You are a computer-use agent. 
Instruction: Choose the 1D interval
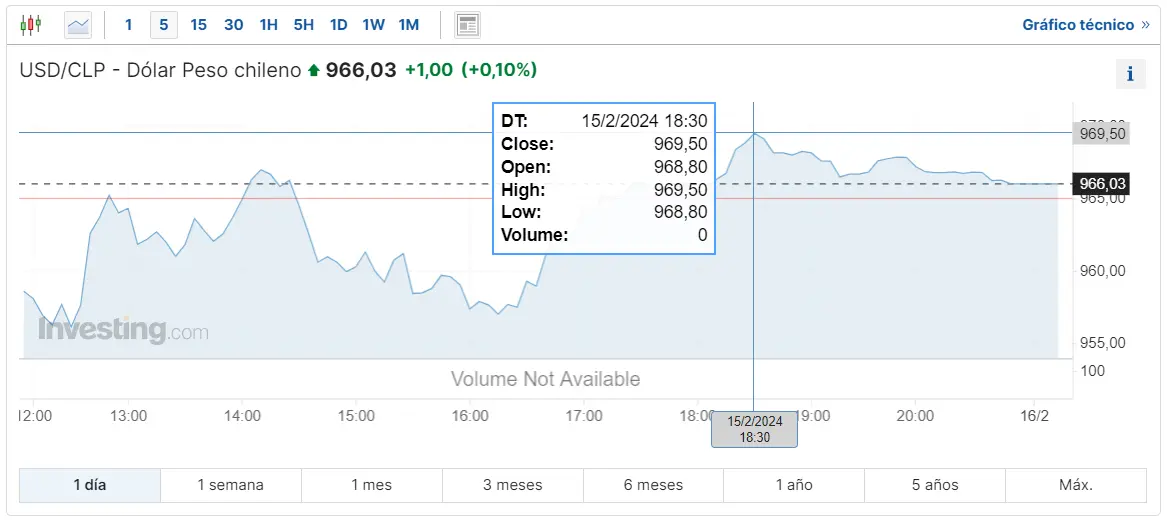coord(339,25)
